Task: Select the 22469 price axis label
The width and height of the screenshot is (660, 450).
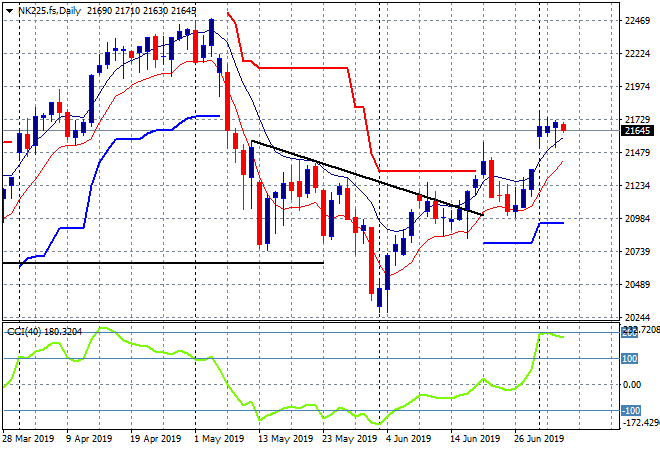Action: (x=637, y=21)
